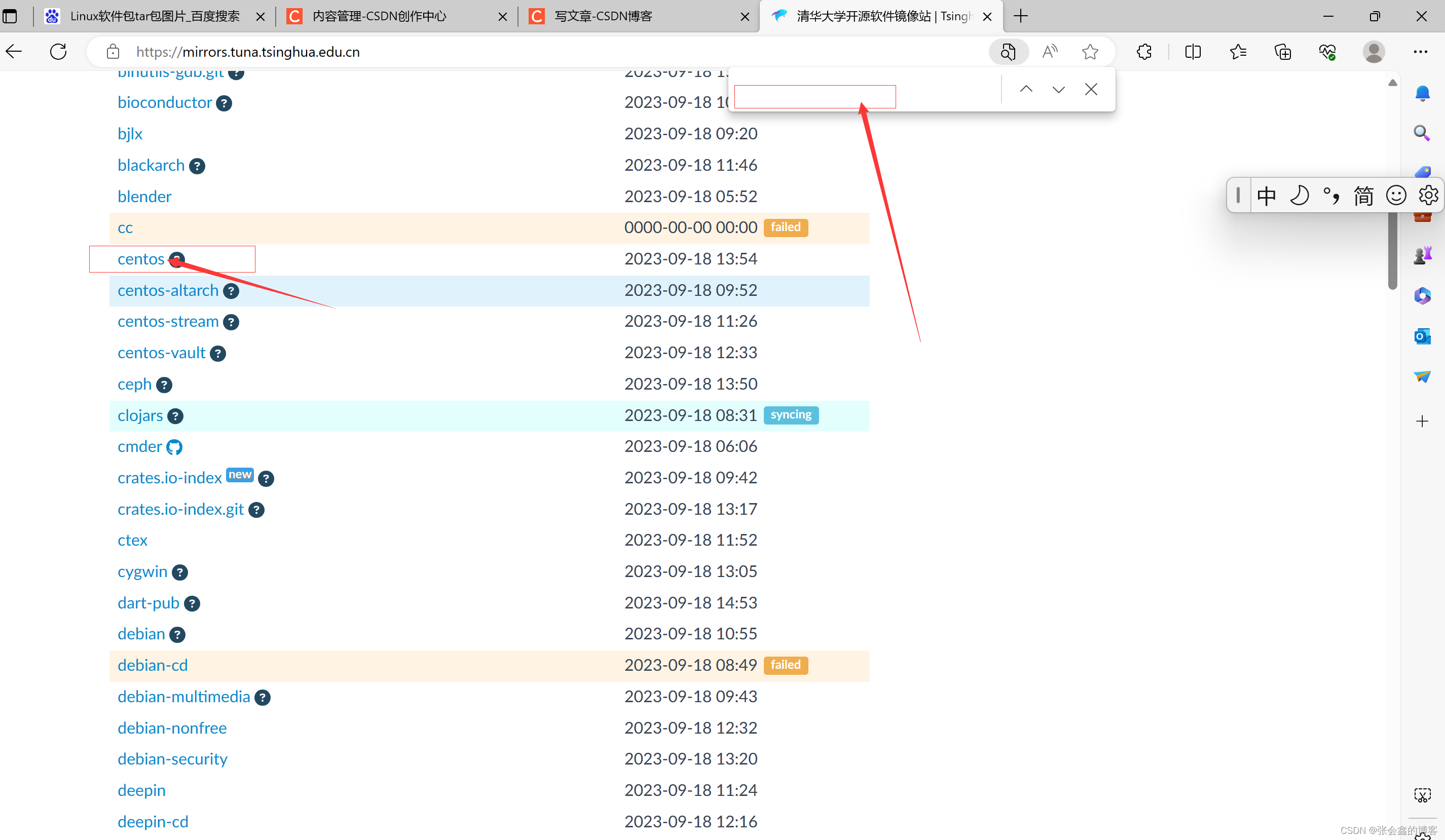
Task: Open the deepin-cd mirror link
Action: [x=153, y=822]
